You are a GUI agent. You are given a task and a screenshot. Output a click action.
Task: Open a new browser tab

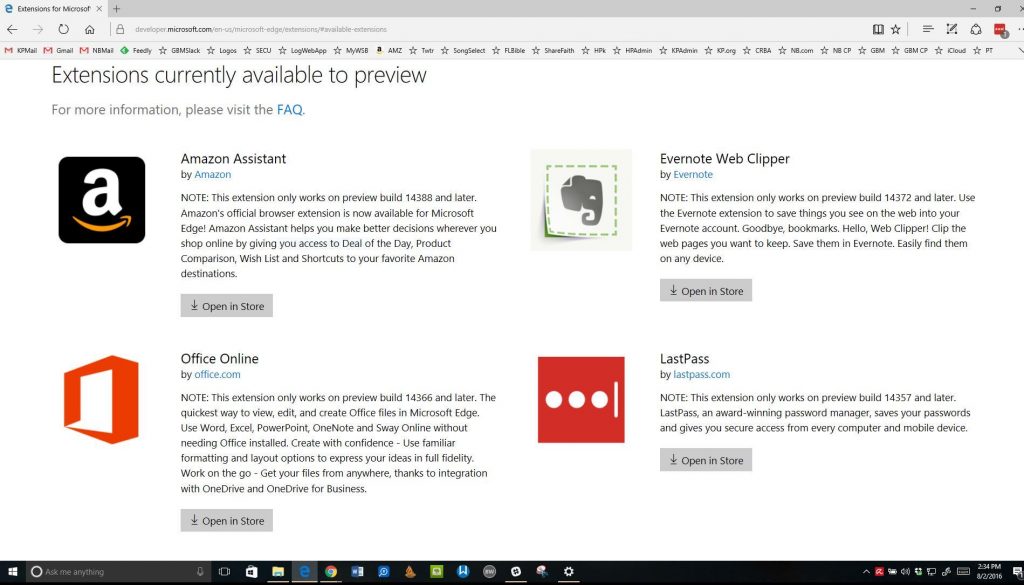[x=116, y=8]
